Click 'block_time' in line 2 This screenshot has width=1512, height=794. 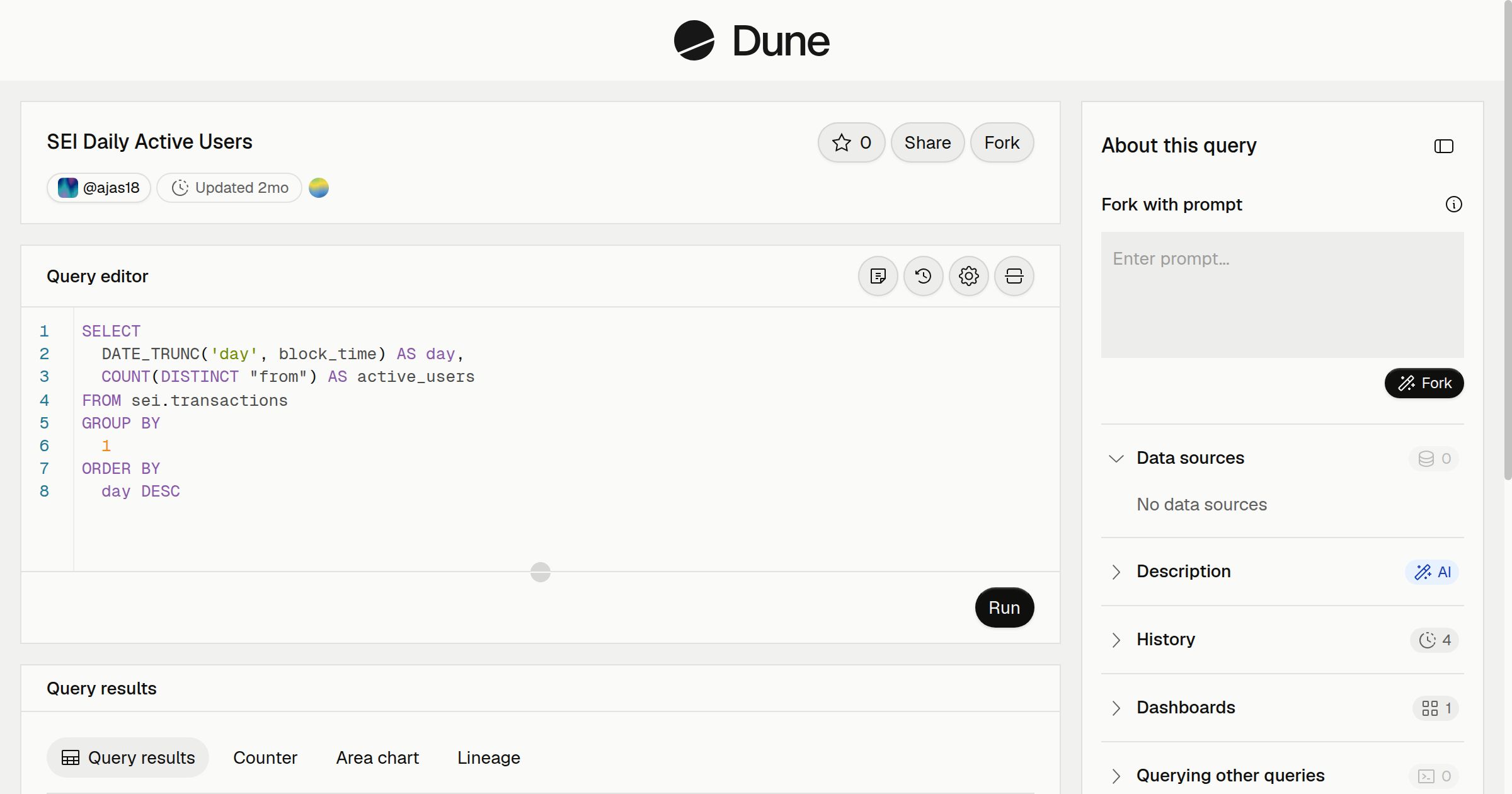(x=327, y=354)
